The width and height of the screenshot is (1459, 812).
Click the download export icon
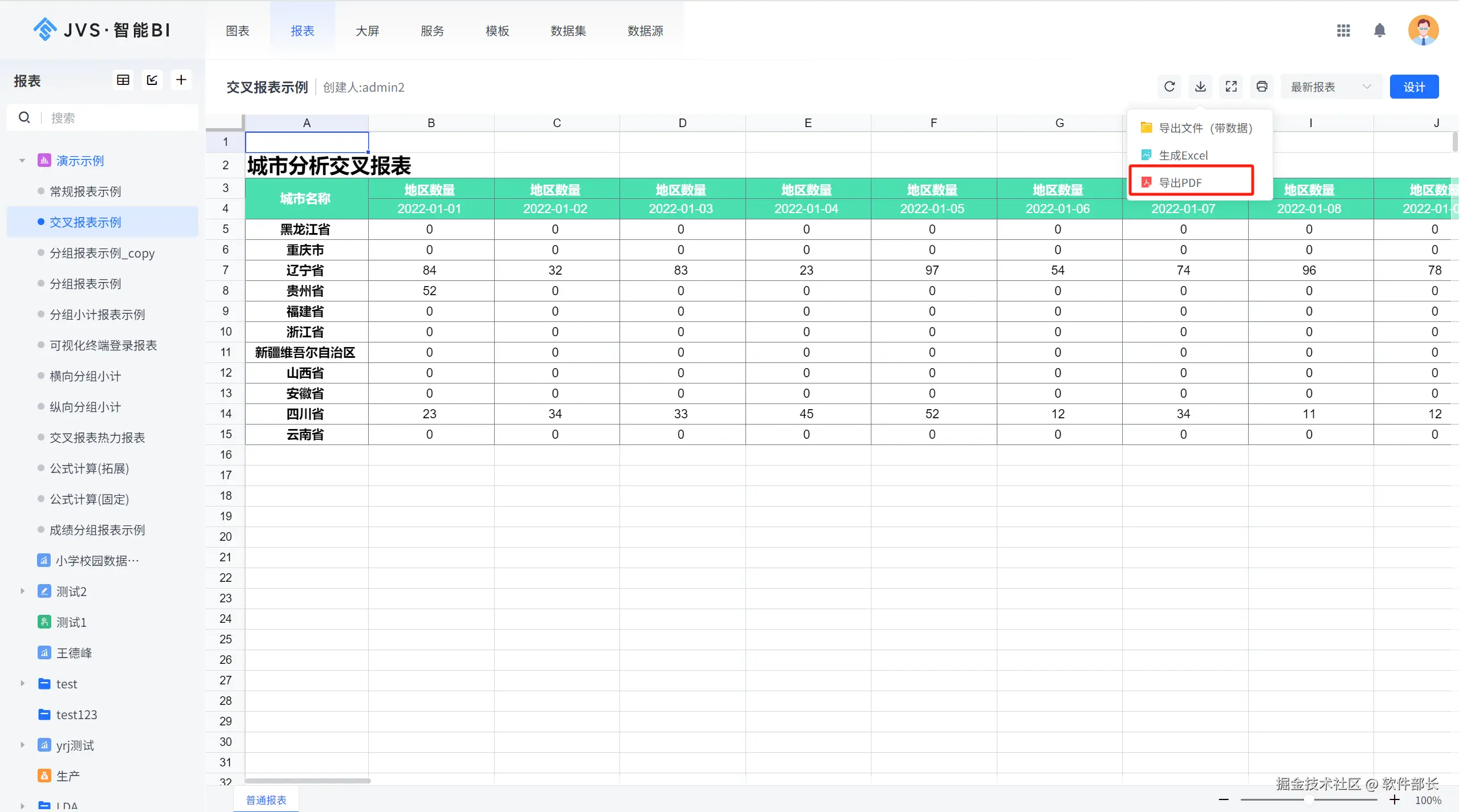tap(1200, 87)
